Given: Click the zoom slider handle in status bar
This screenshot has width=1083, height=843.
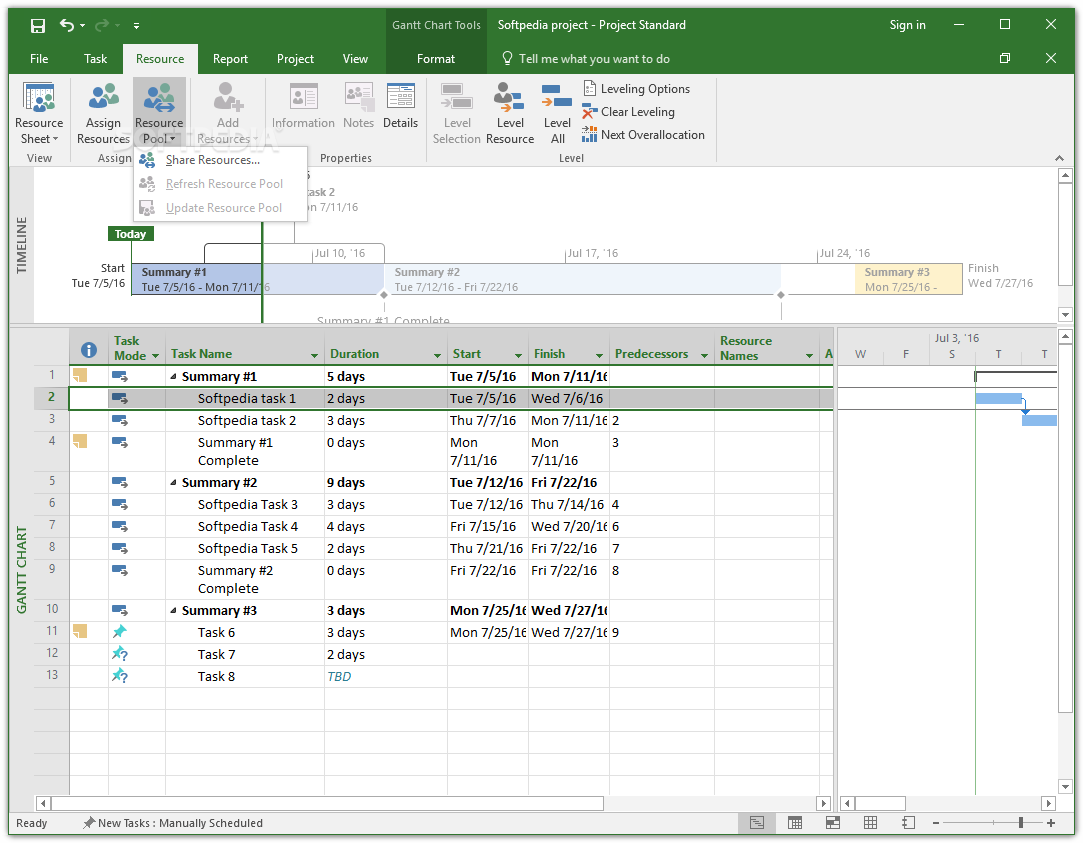Looking at the screenshot, I should (1021, 823).
